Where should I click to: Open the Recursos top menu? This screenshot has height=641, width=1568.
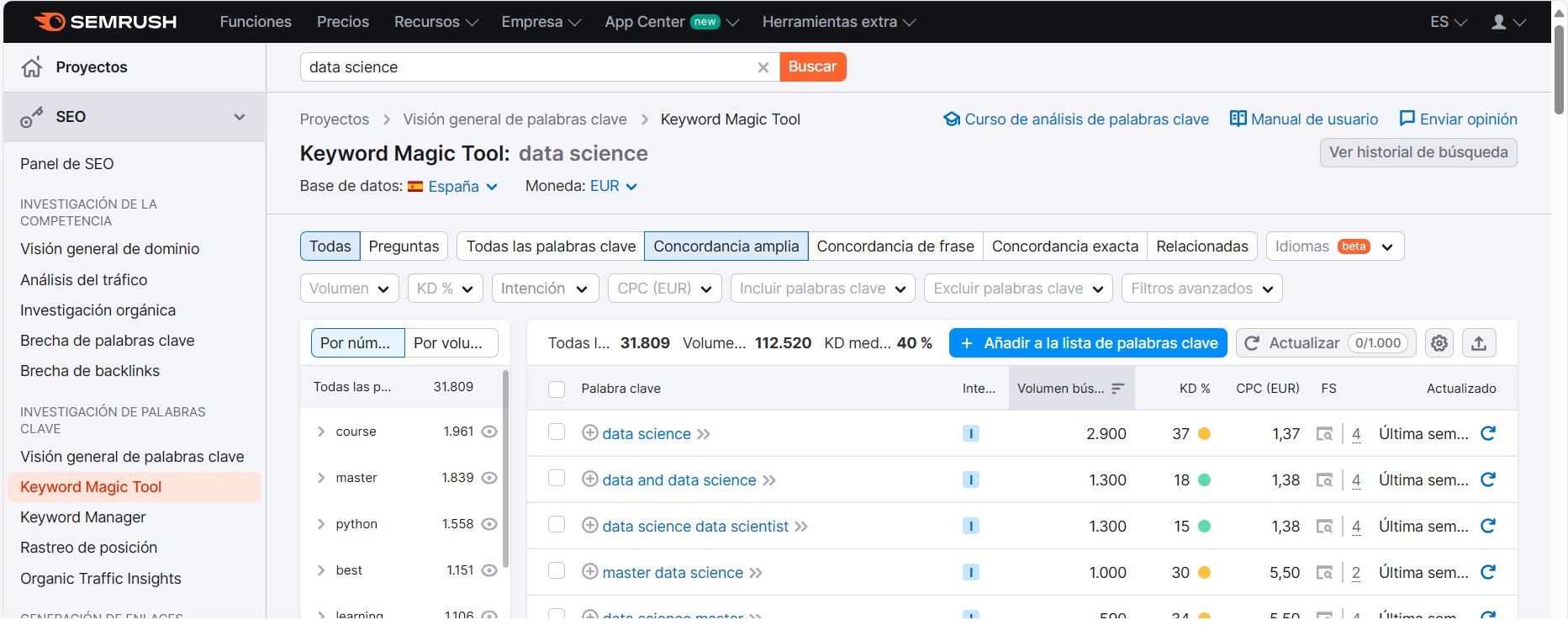(x=436, y=22)
